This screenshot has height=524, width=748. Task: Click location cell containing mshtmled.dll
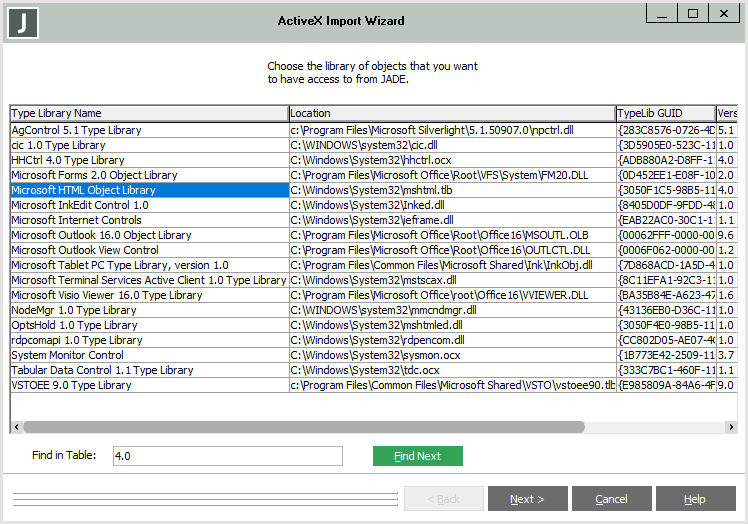click(452, 325)
